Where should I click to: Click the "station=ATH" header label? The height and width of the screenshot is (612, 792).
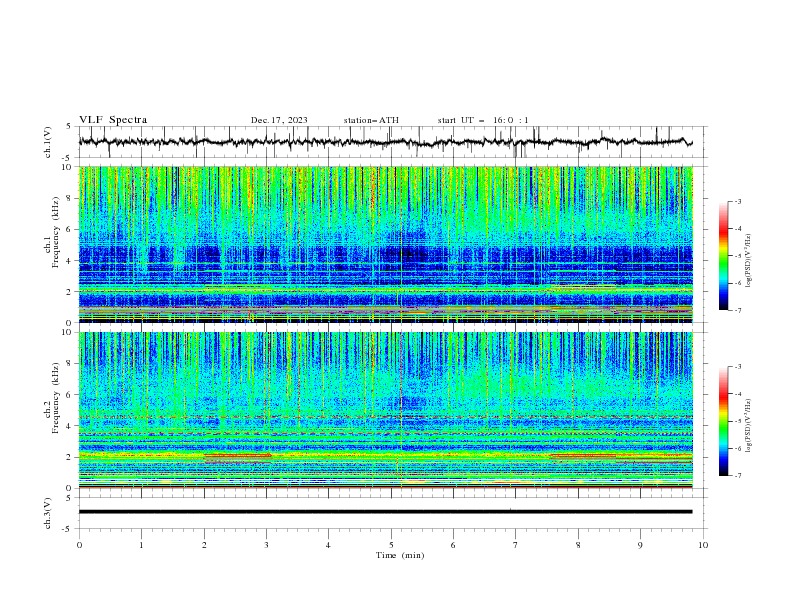point(371,120)
